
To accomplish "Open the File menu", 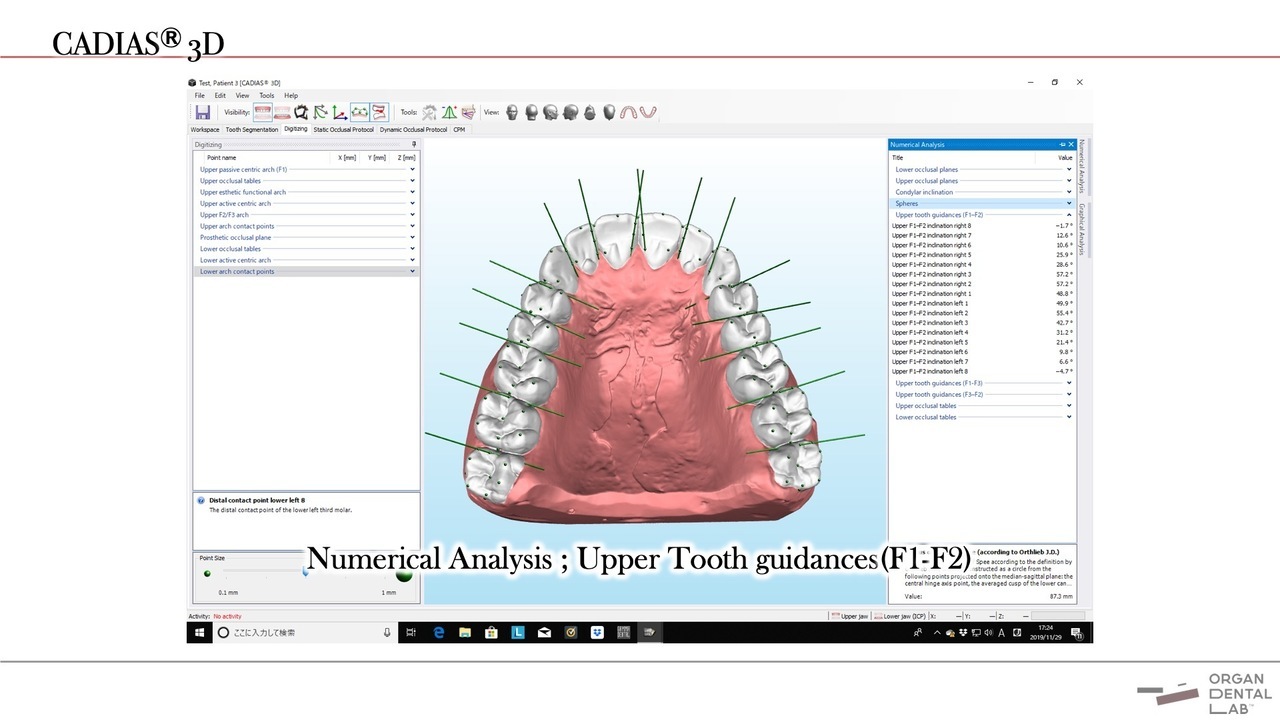I will [200, 95].
